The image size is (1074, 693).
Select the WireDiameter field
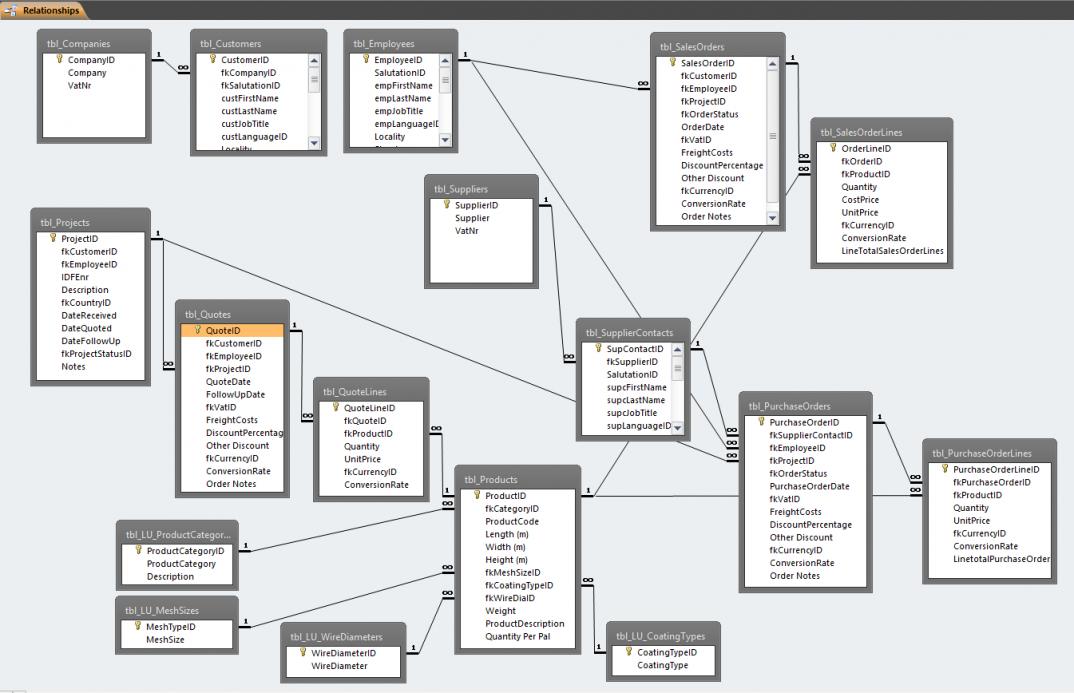coord(339,666)
